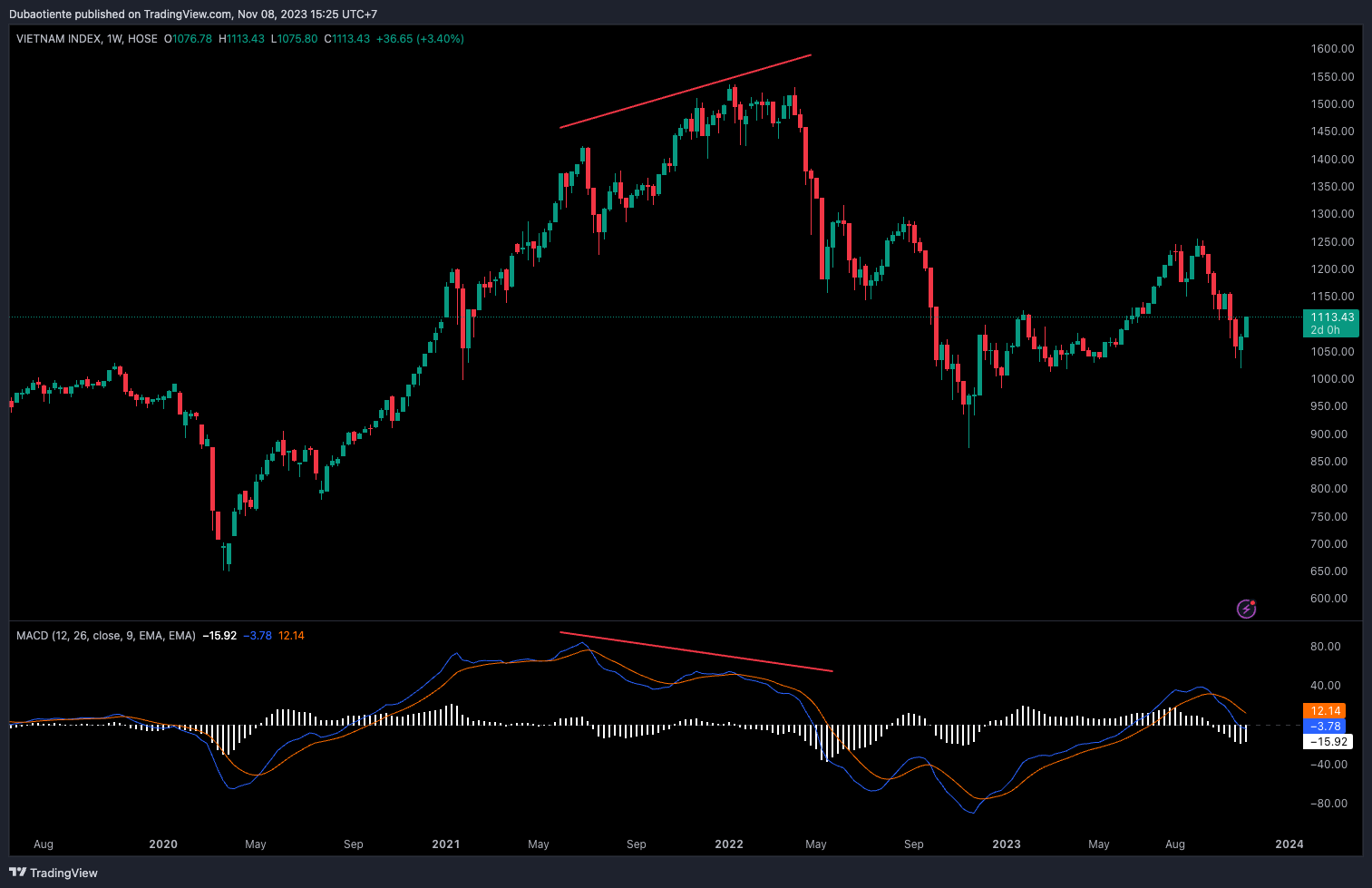Select the red trendline in MACD pane
Image resolution: width=1372 pixels, height=888 pixels.
(x=696, y=651)
